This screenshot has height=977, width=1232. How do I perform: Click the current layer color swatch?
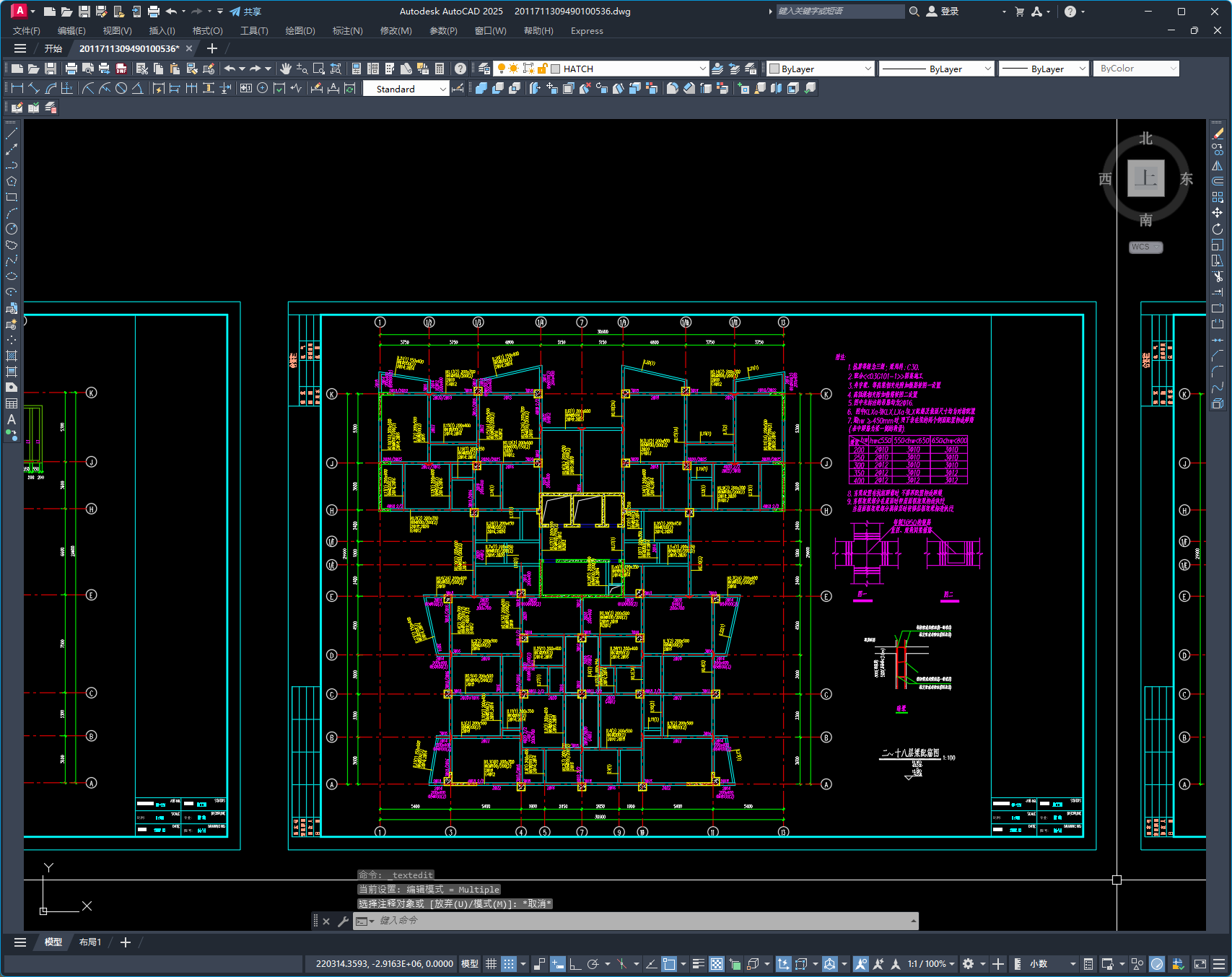pos(556,69)
